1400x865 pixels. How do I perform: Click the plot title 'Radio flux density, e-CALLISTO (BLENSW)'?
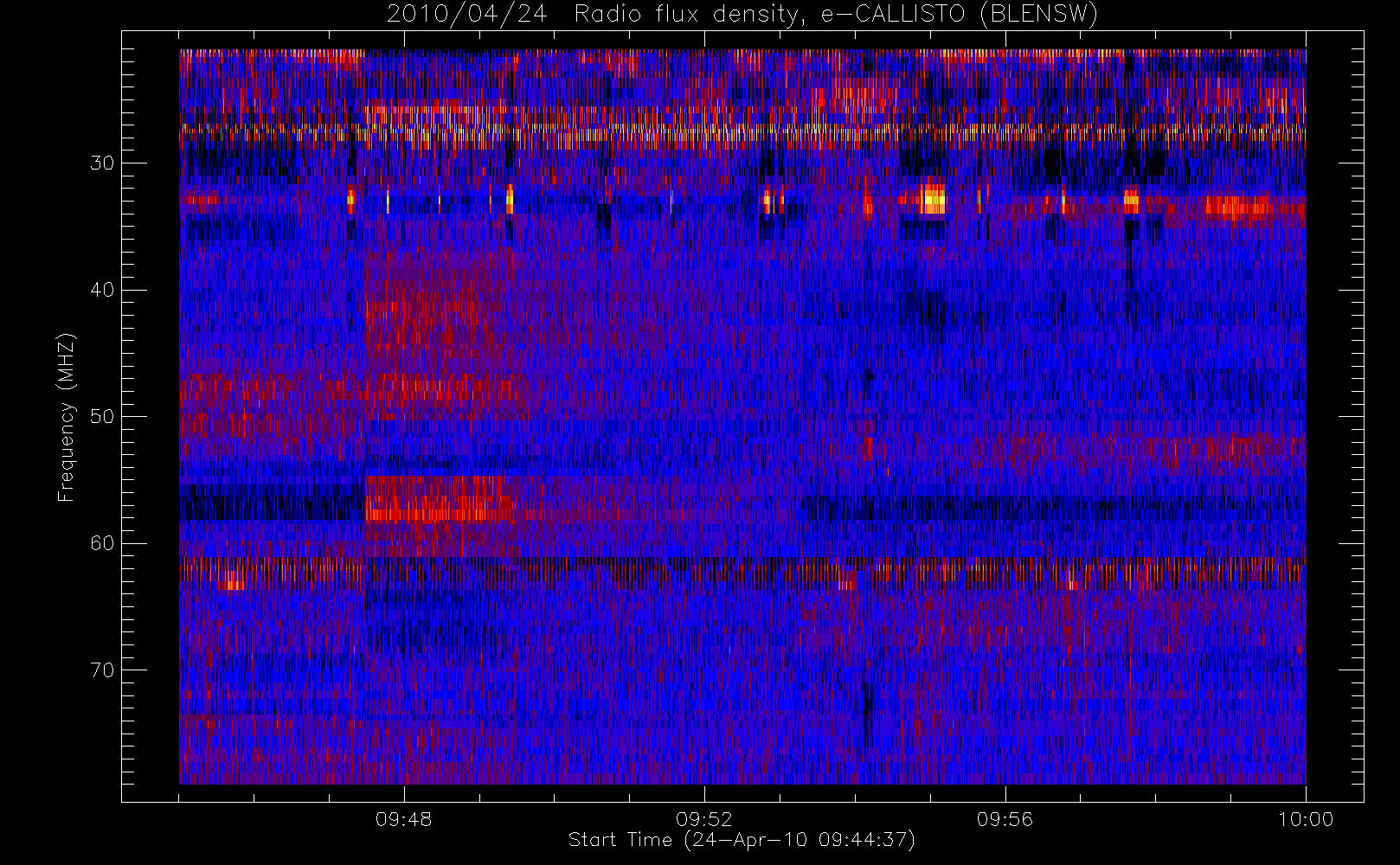click(836, 15)
